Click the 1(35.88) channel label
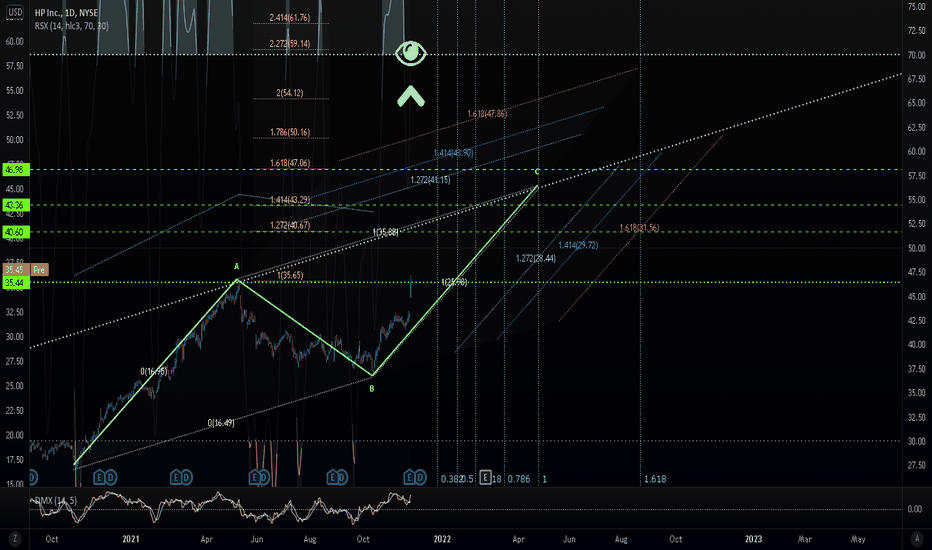The width and height of the screenshot is (932, 550). point(386,232)
